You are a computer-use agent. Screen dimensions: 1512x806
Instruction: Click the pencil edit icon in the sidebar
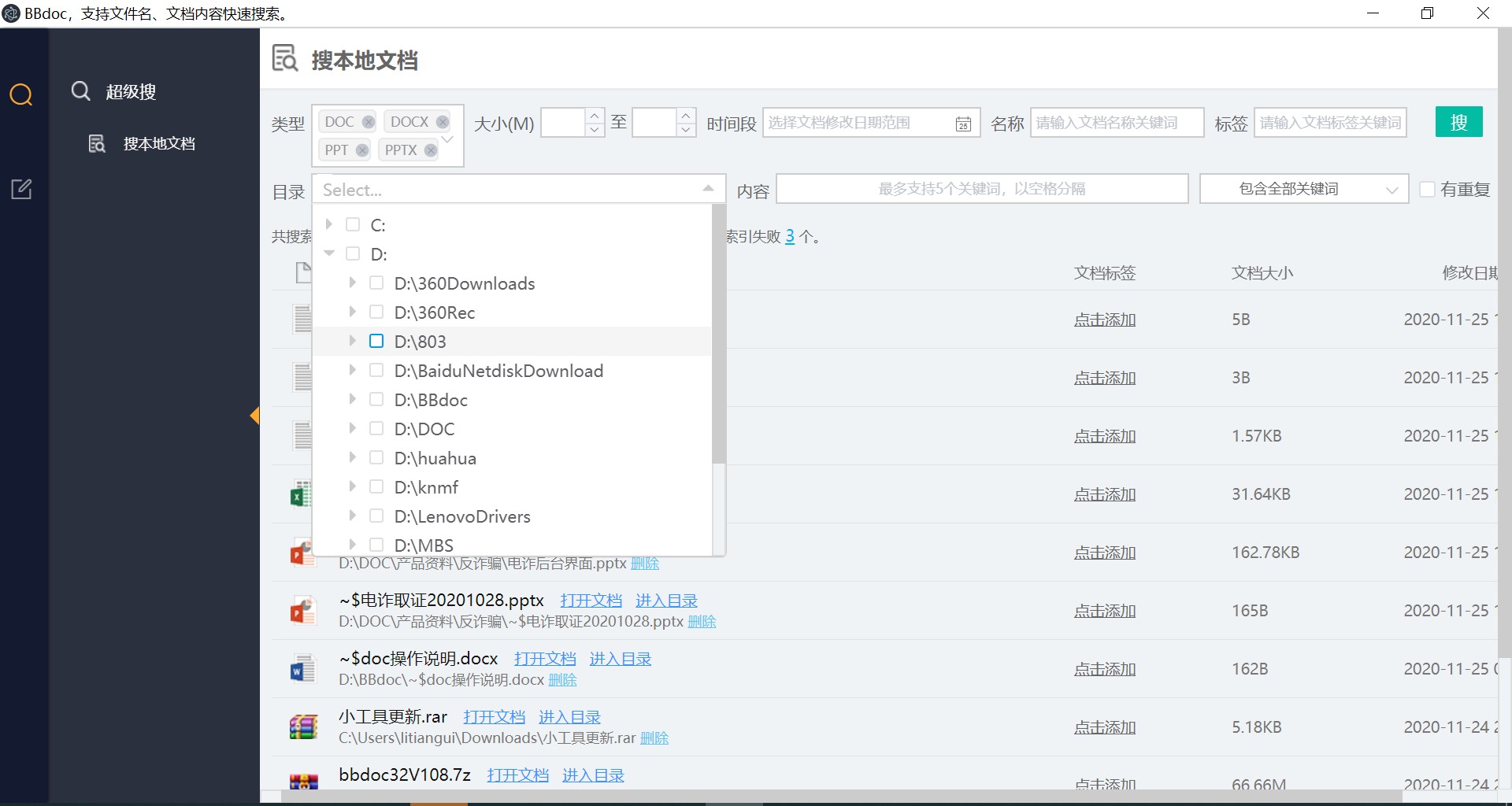click(21, 189)
